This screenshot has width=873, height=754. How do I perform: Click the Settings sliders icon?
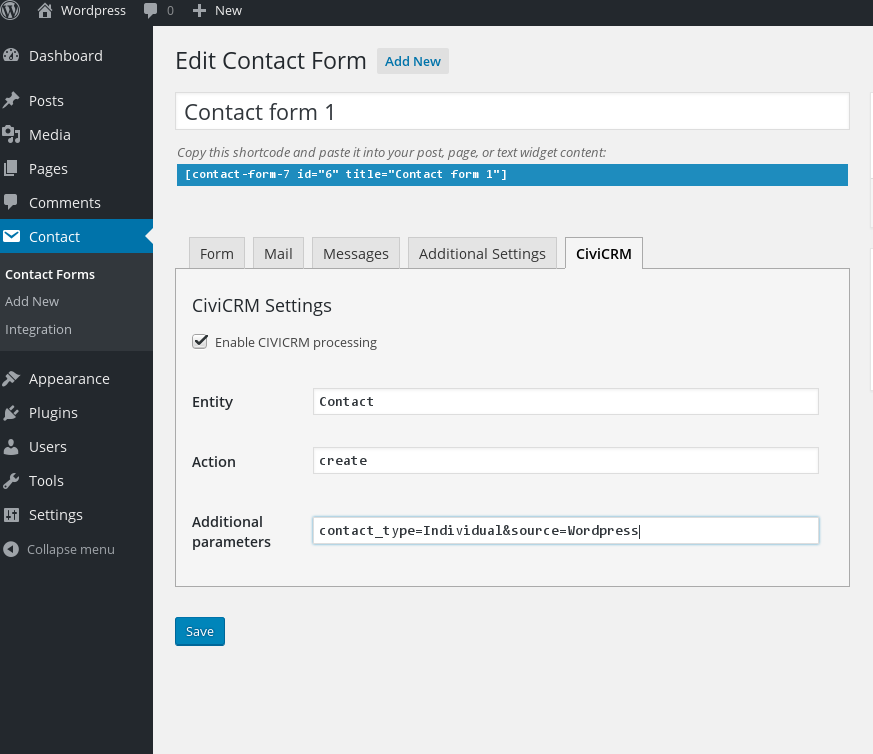(11, 515)
